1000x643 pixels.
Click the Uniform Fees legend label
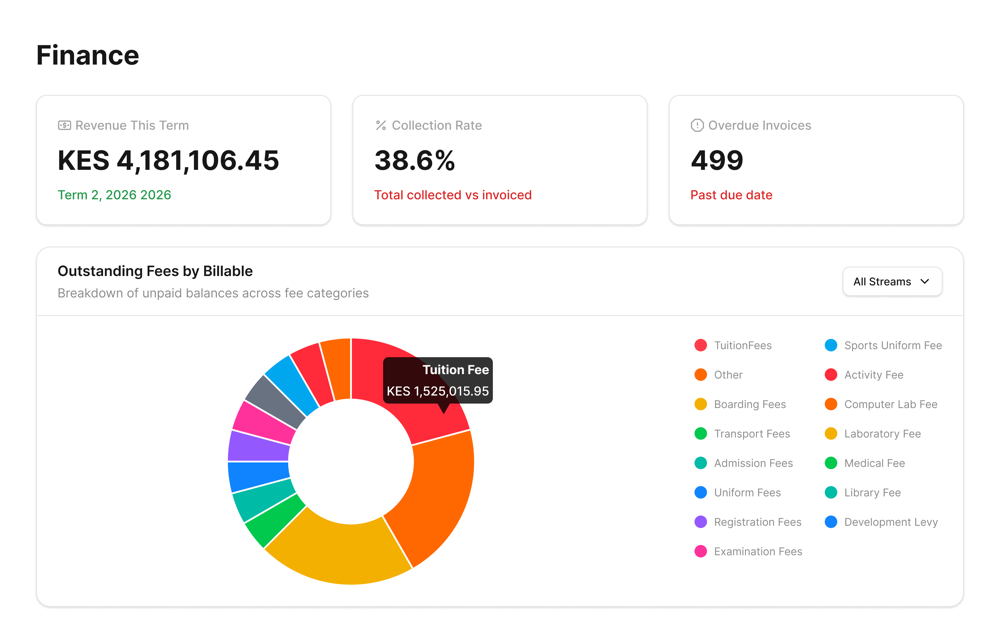[x=747, y=492]
